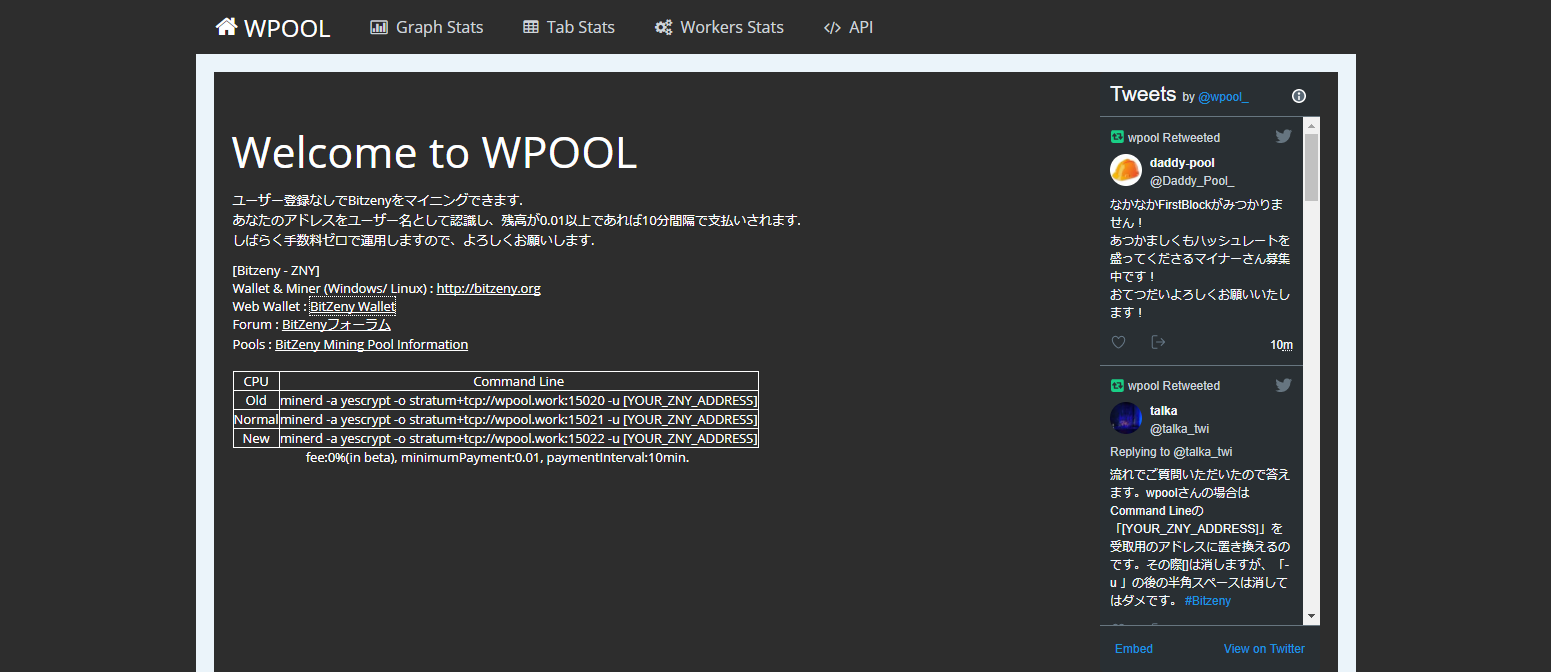Click retweet icon above talka tweet

[1117, 385]
